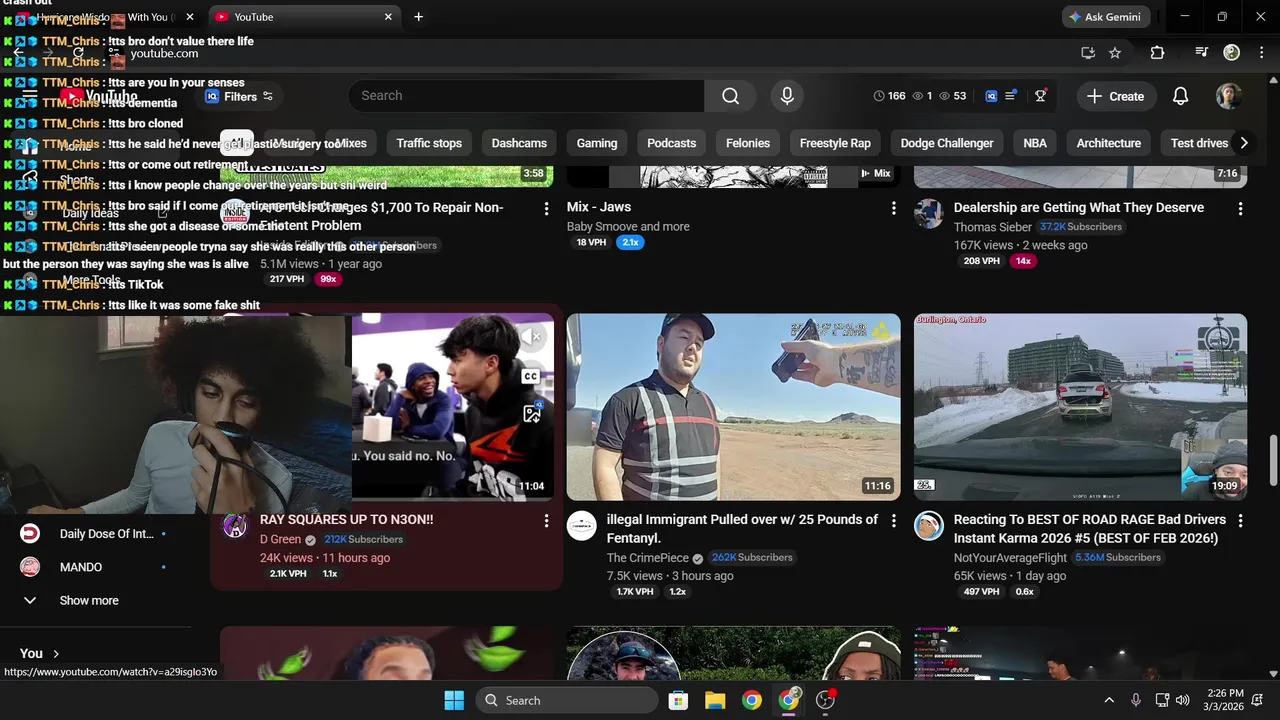
Task: Open The CrimePiece channel link
Action: coord(646,558)
